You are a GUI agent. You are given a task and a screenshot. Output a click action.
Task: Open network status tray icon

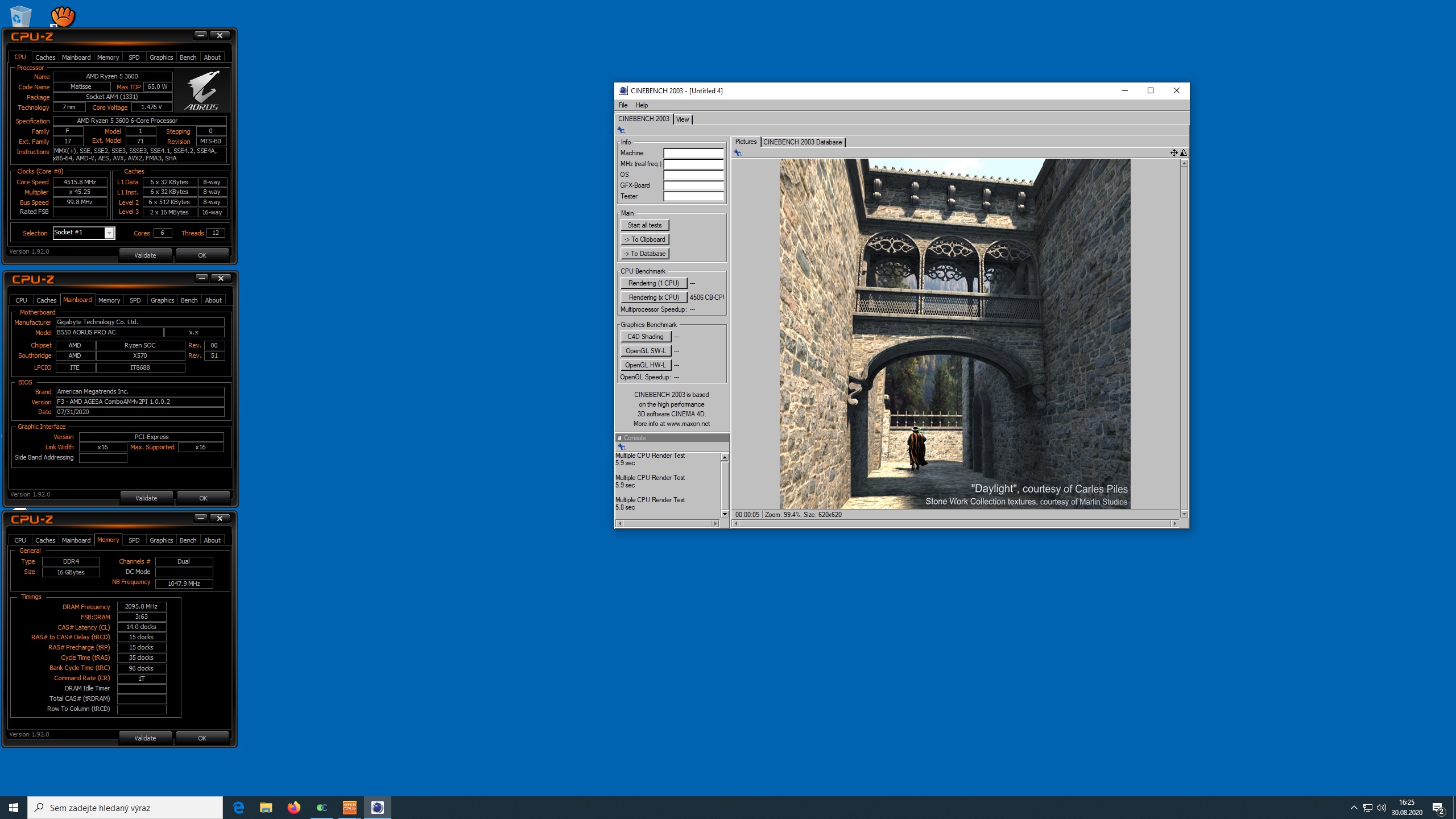pyautogui.click(x=1367, y=808)
